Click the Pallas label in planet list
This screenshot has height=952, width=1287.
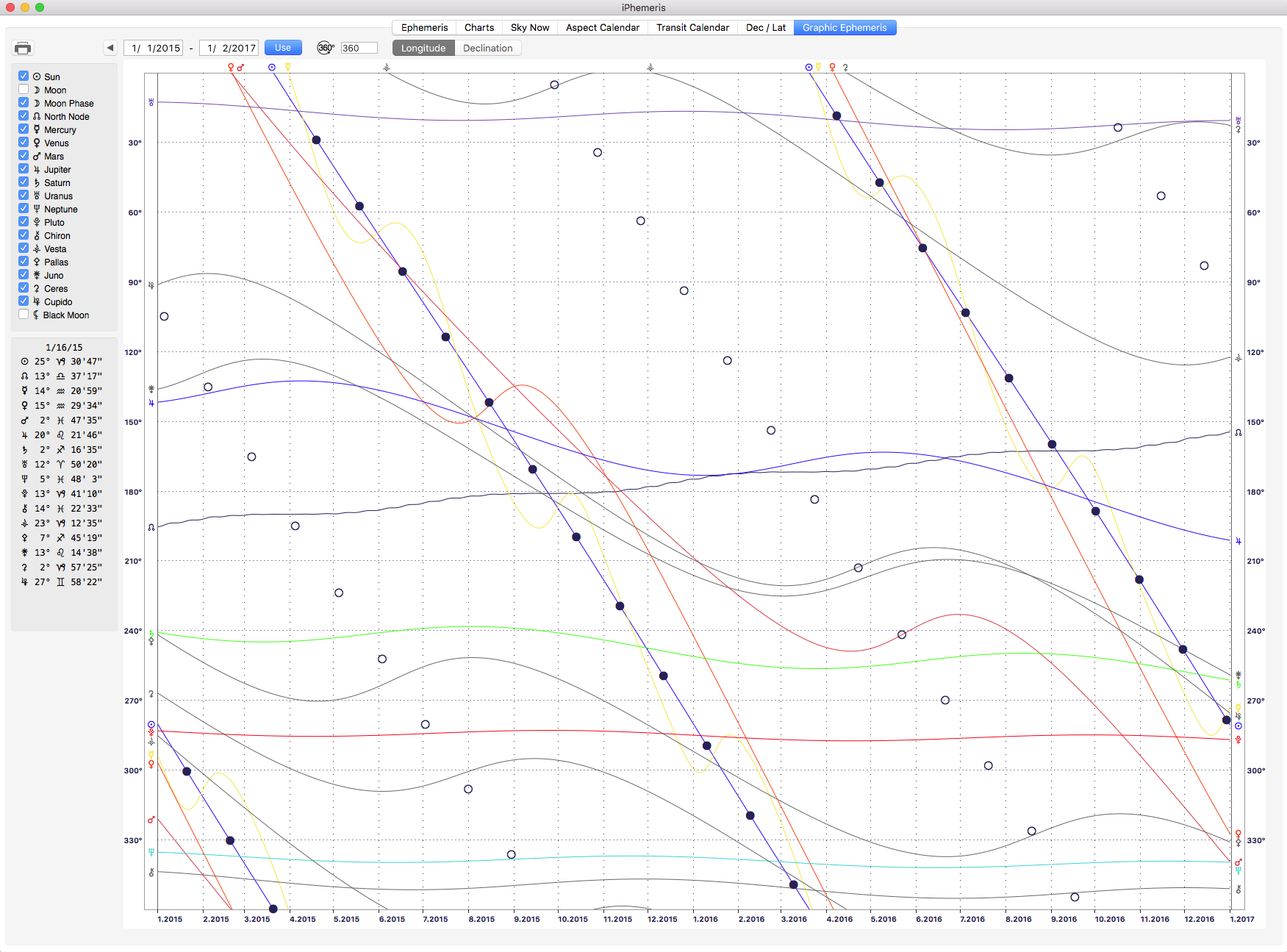tap(56, 262)
